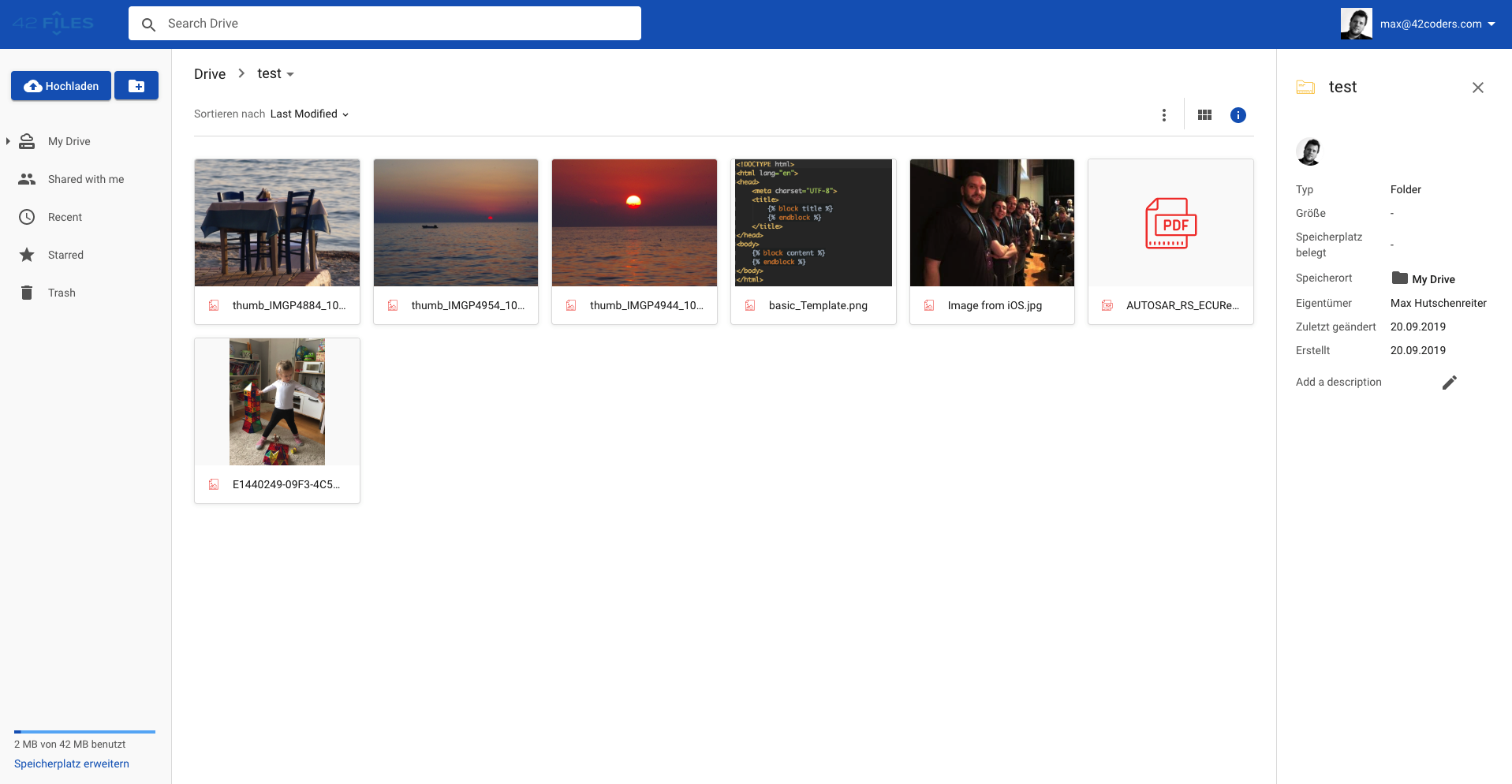Screen dimensions: 1512x784
Task: Select the AUTOSAR PDF file thumbnail
Action: [1170, 222]
